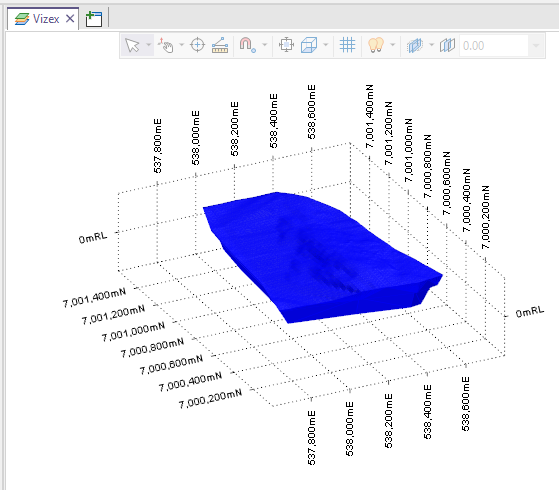Choose the pan/rotate hand tool

point(166,45)
